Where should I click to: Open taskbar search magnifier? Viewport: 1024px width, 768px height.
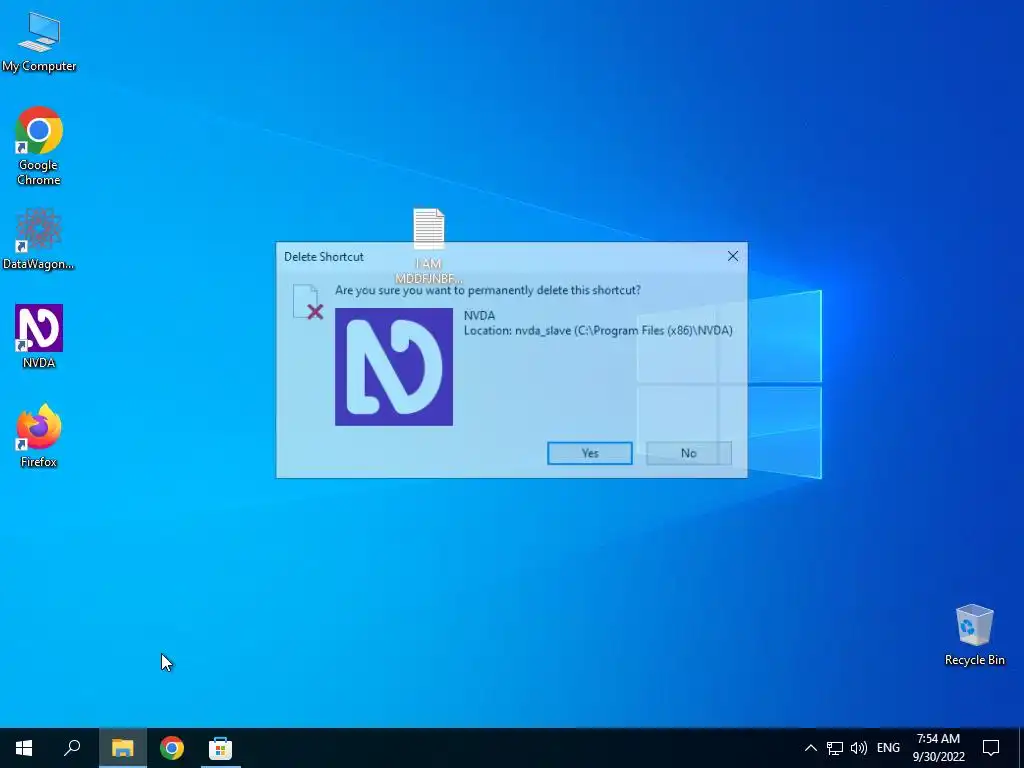pos(72,748)
